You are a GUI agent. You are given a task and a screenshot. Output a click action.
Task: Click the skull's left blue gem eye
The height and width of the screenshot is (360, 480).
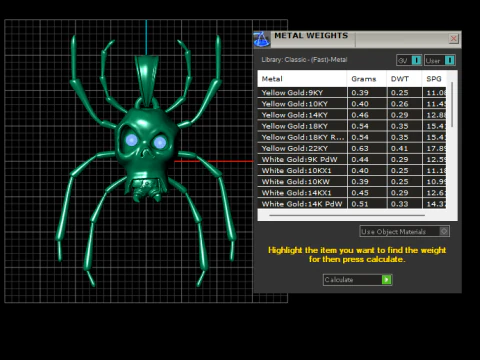click(132, 140)
